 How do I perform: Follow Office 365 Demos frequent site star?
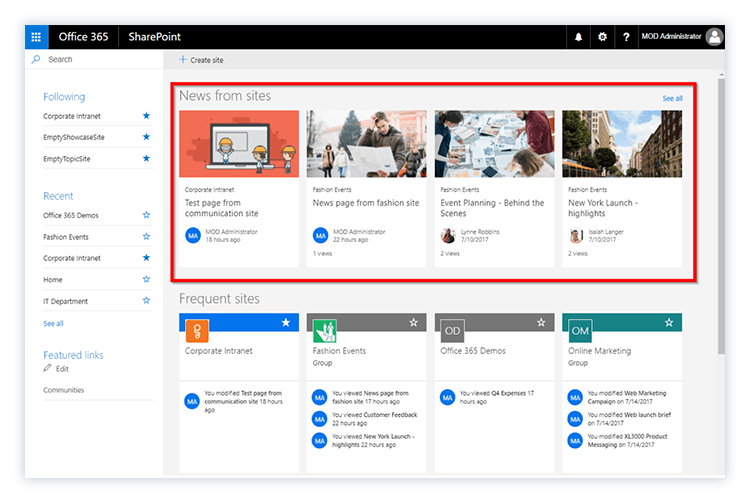(541, 323)
